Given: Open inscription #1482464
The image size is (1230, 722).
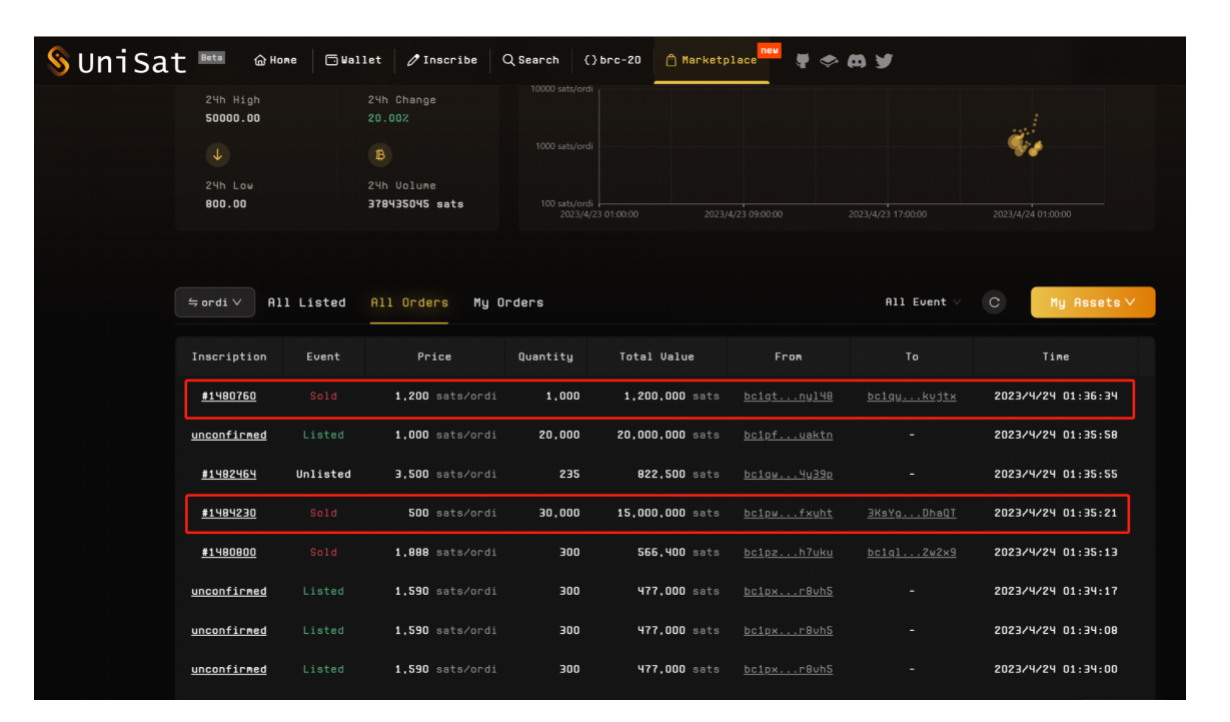Looking at the screenshot, I should coord(229,474).
